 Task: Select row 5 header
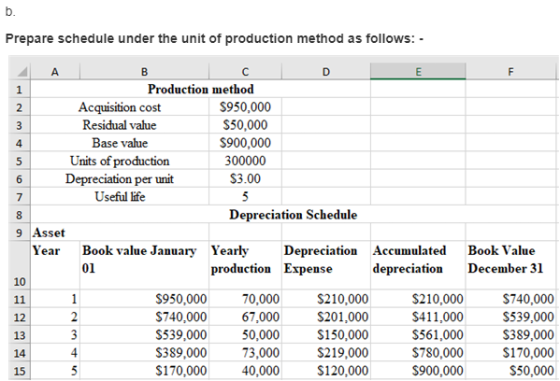coord(19,161)
